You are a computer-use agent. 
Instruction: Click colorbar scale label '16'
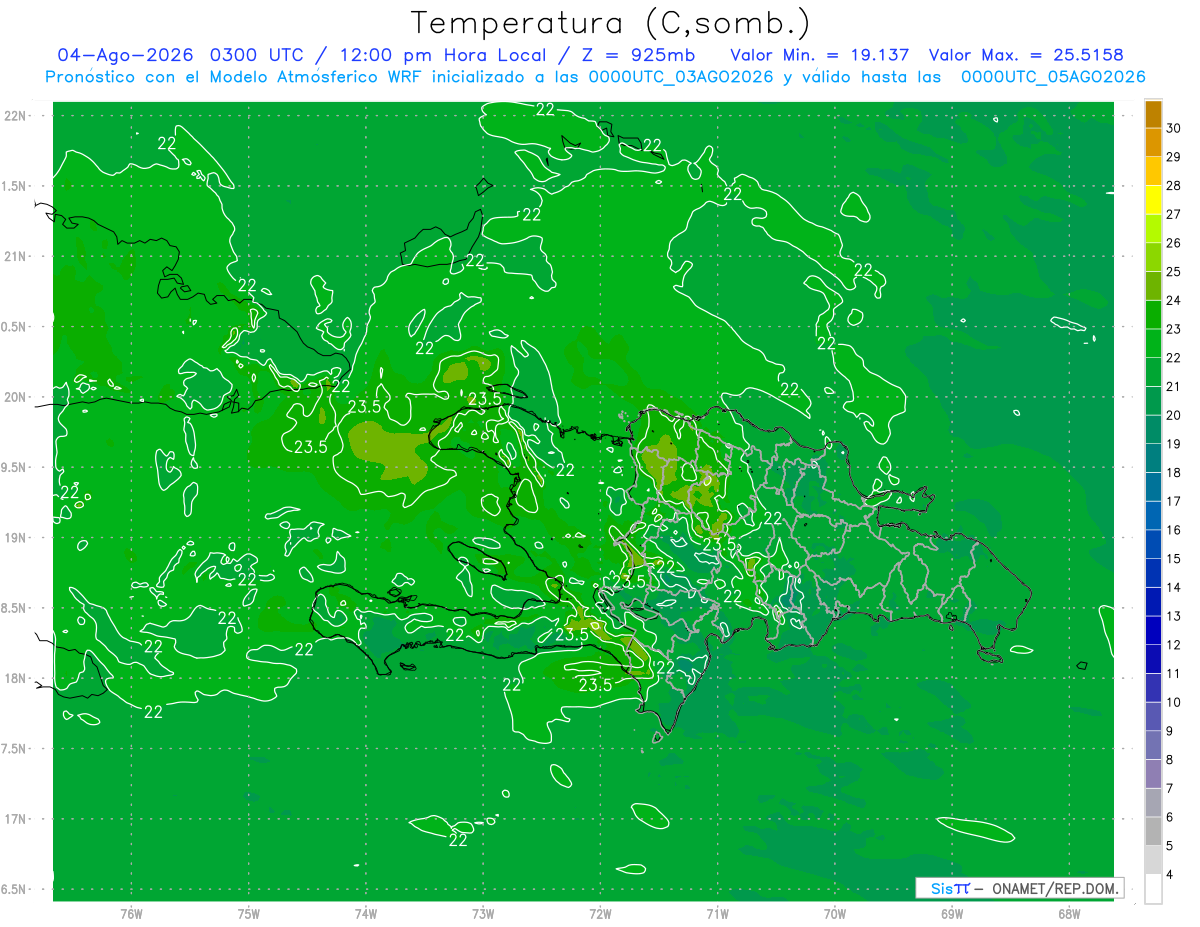[x=1174, y=530]
